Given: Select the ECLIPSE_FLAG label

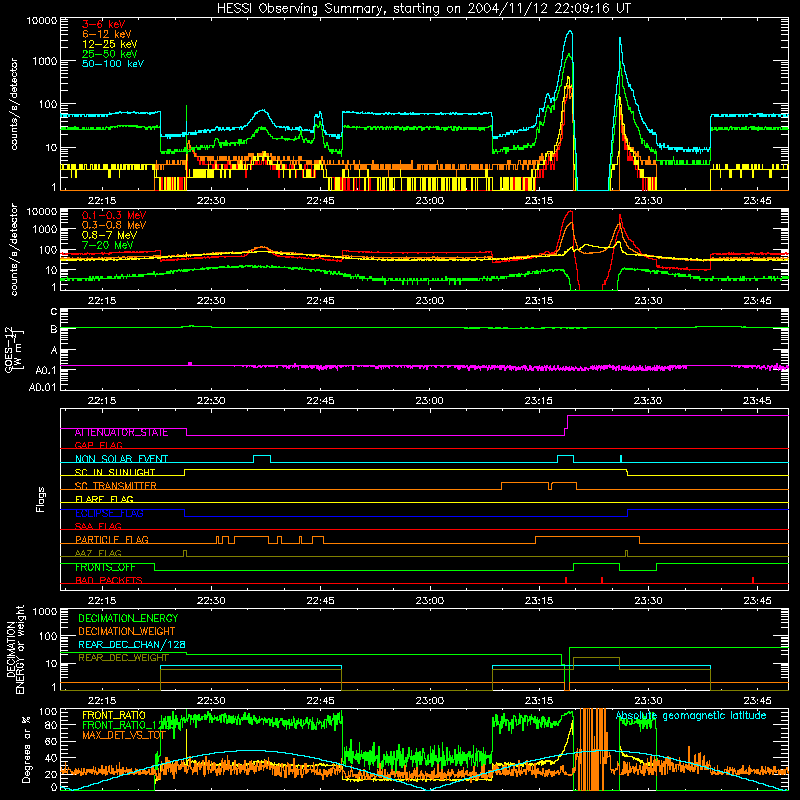Looking at the screenshot, I should tap(109, 513).
